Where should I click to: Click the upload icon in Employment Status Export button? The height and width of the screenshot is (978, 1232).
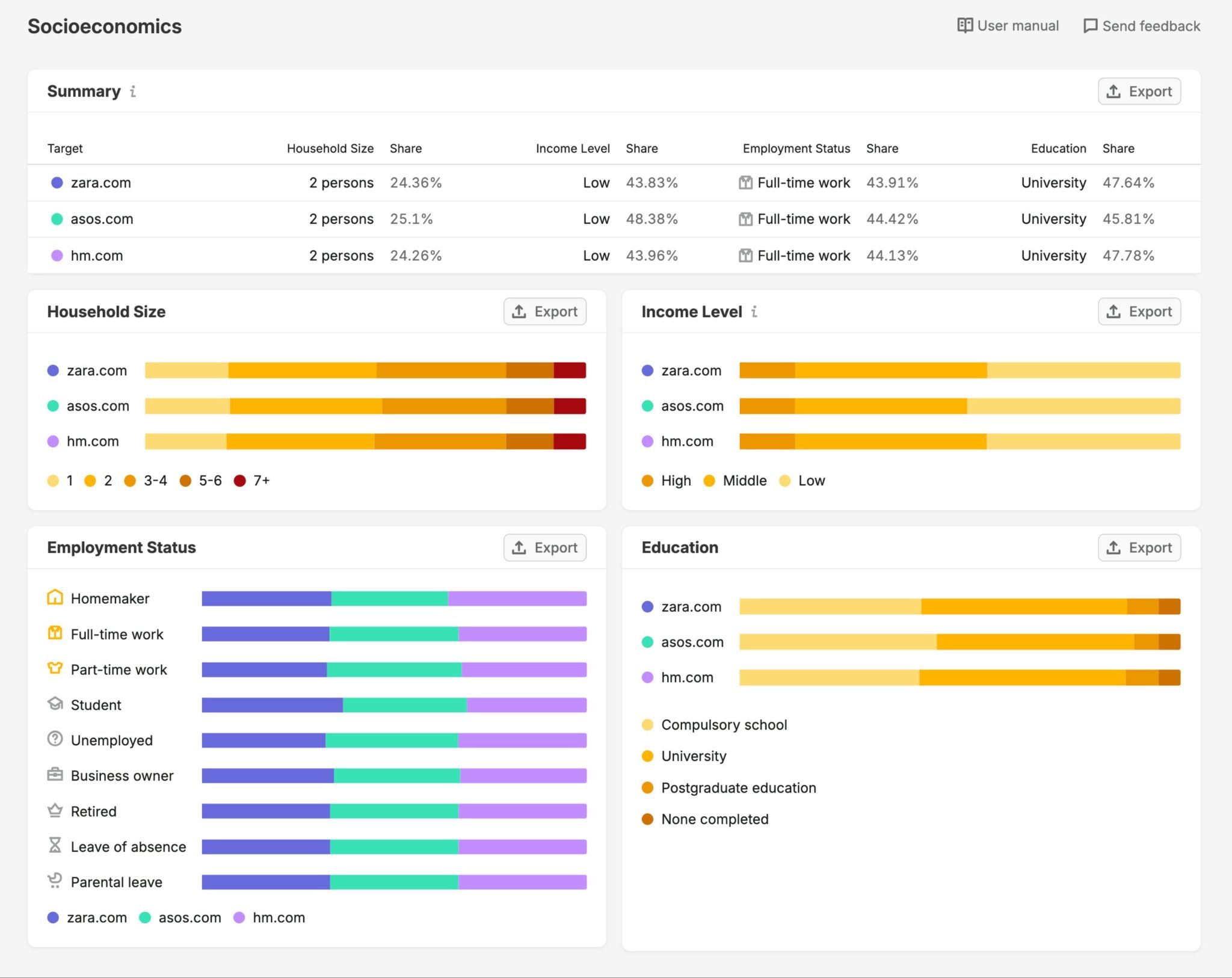(x=519, y=547)
